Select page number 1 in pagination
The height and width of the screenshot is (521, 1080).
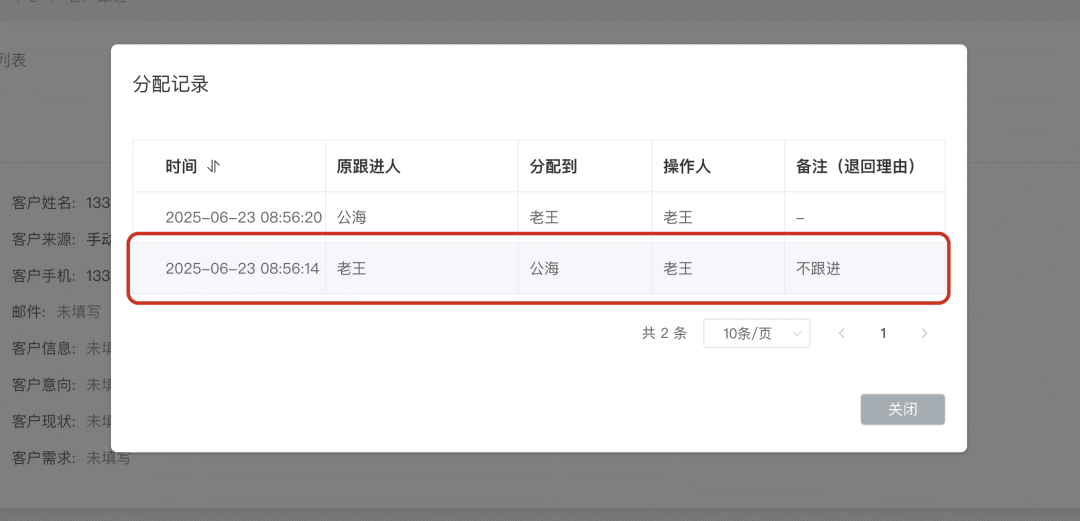click(x=883, y=334)
